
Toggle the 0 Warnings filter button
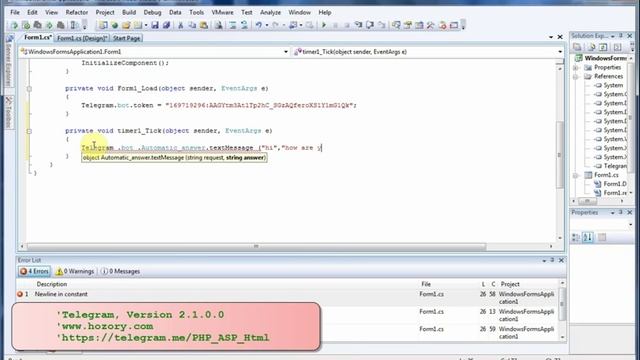pyautogui.click(x=75, y=271)
